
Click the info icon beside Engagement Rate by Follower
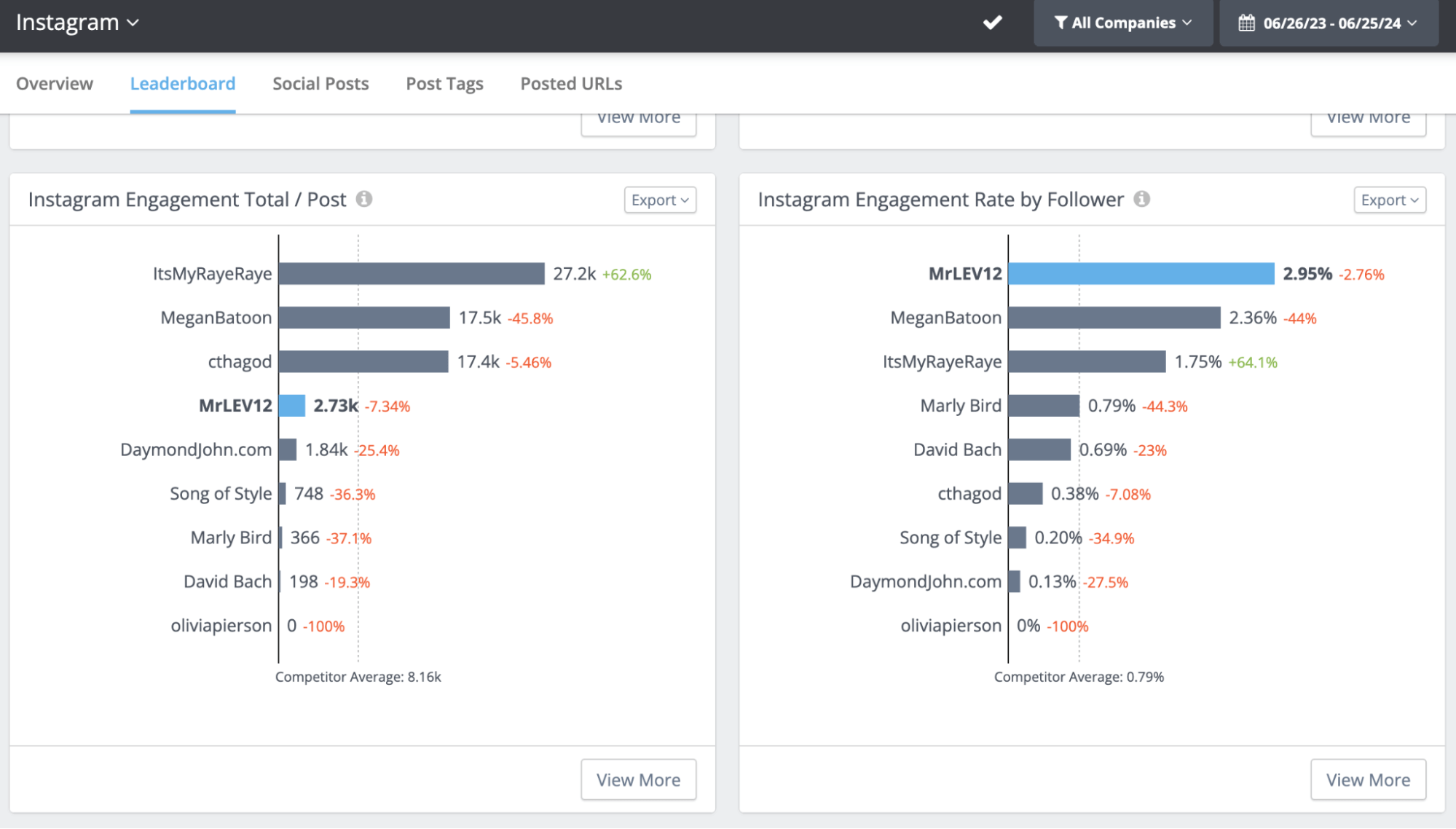click(1142, 198)
